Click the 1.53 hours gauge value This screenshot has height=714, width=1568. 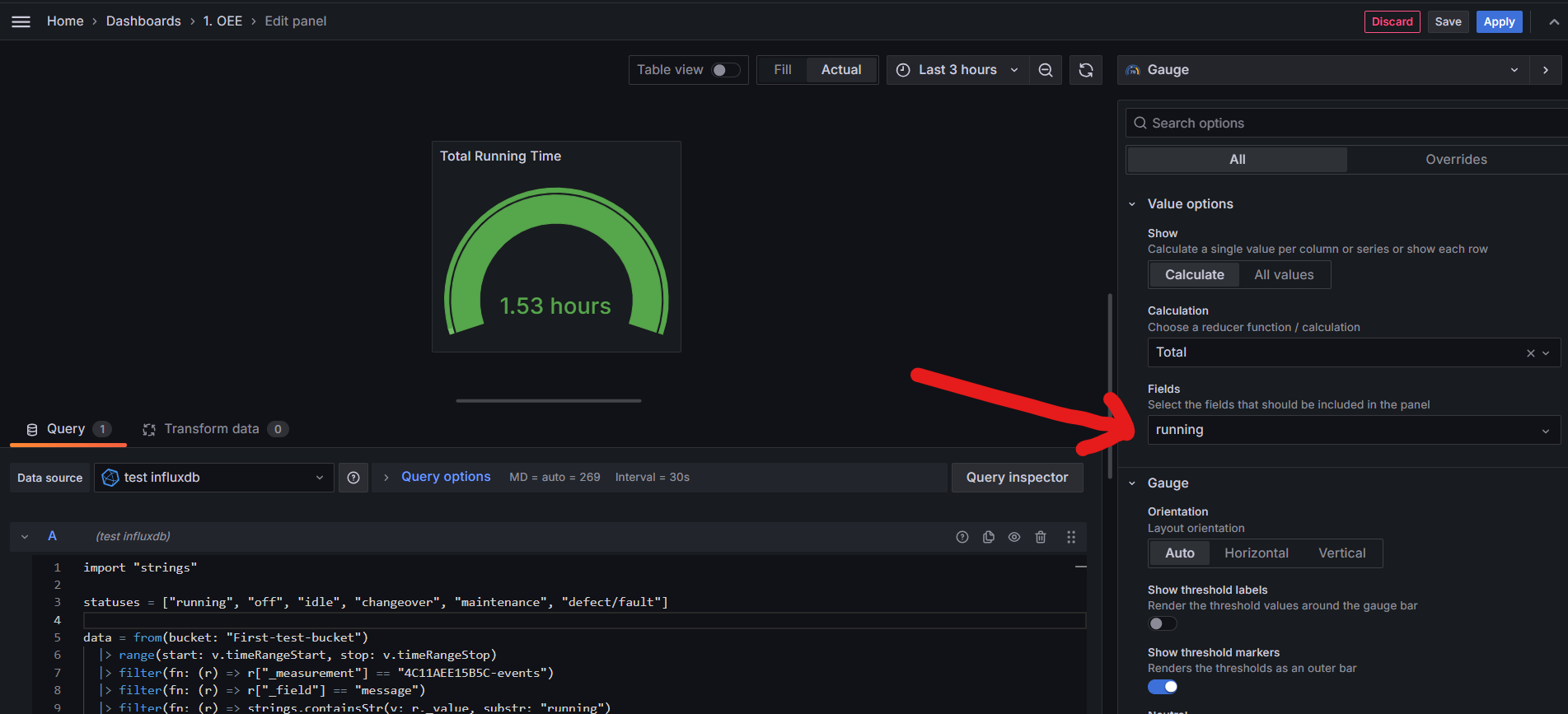click(x=555, y=306)
